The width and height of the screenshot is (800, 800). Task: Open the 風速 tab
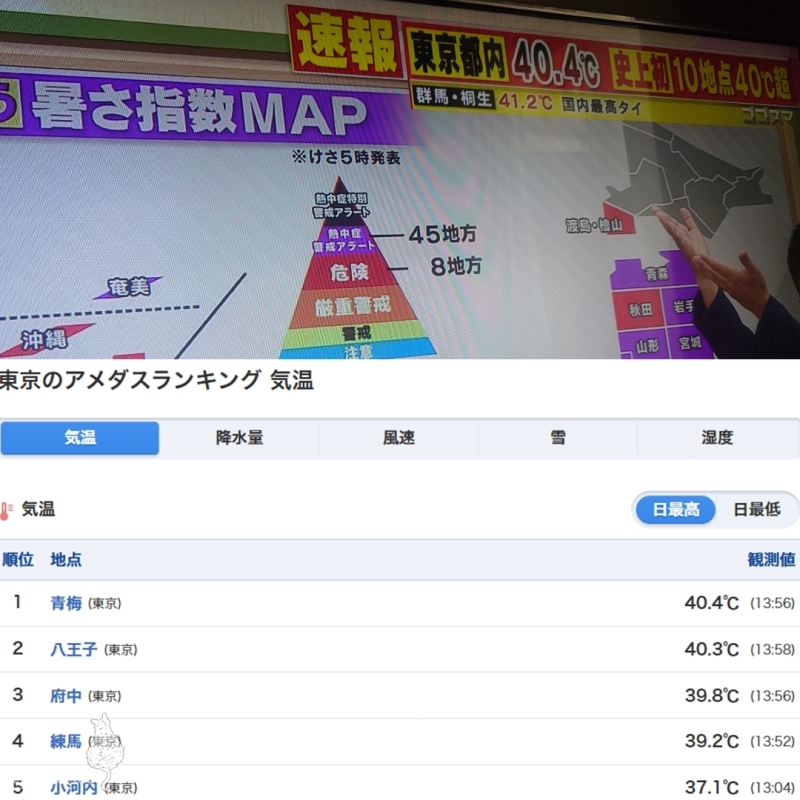tap(398, 438)
